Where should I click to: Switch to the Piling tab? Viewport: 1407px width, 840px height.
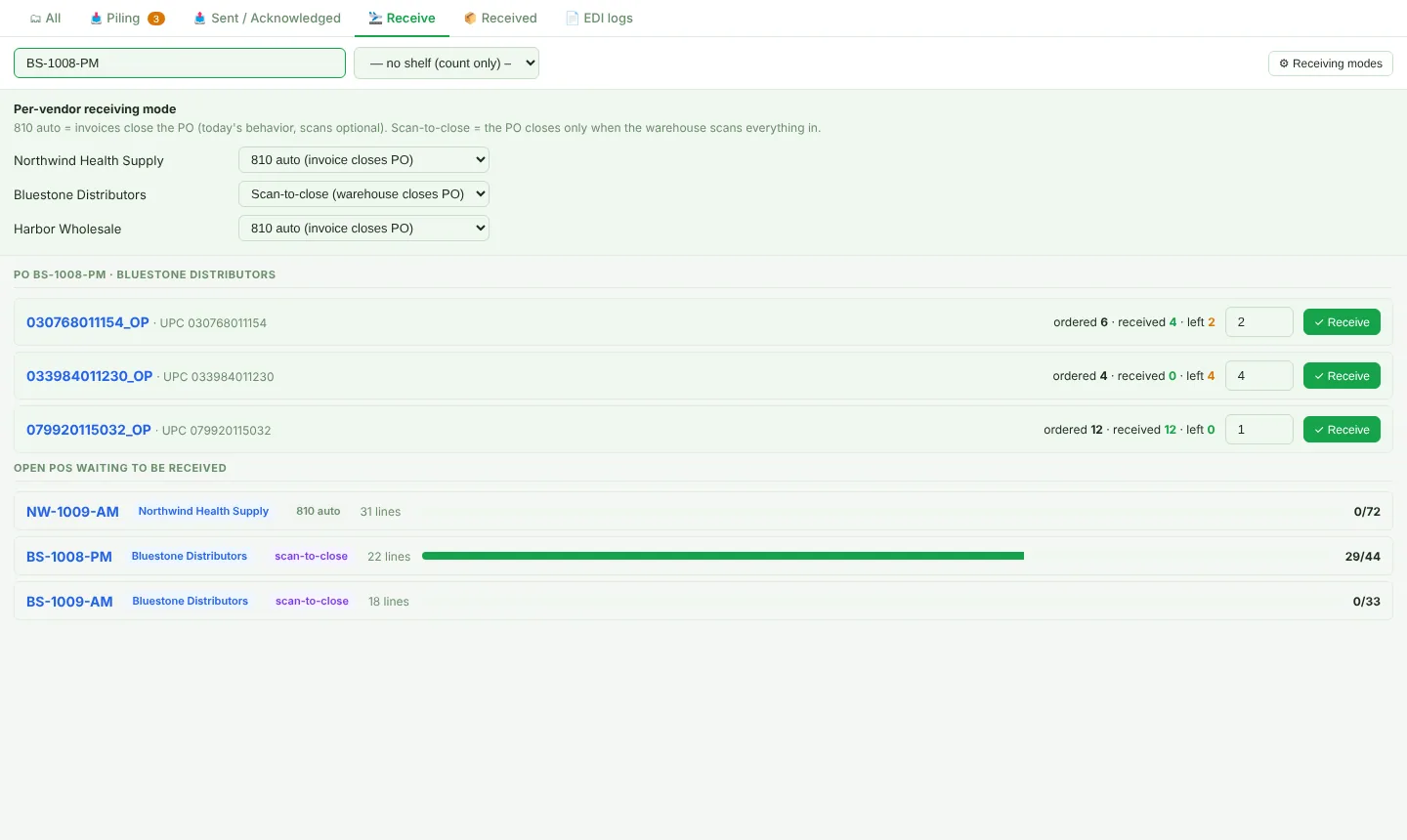coord(127,18)
